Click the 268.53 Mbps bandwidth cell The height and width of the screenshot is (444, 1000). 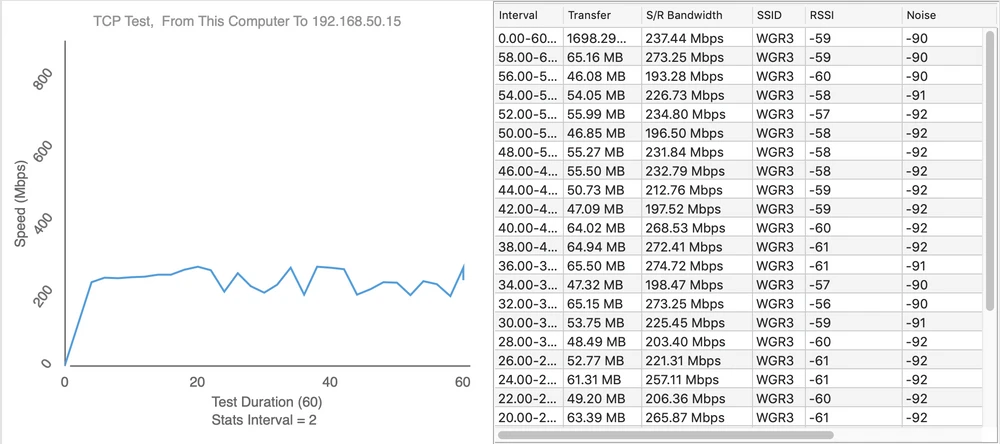tap(684, 228)
